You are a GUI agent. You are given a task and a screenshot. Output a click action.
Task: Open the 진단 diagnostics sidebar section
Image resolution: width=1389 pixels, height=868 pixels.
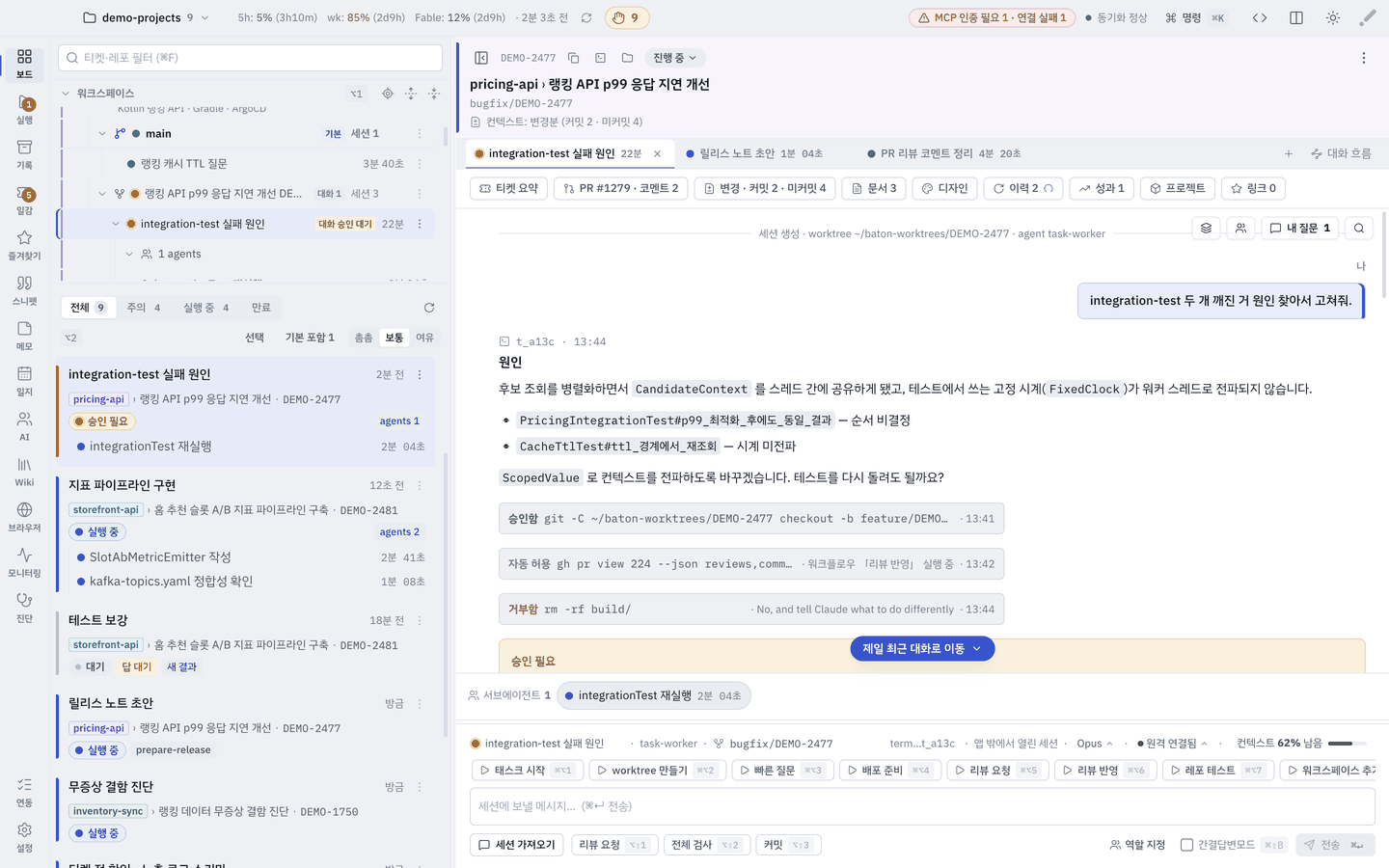24,608
